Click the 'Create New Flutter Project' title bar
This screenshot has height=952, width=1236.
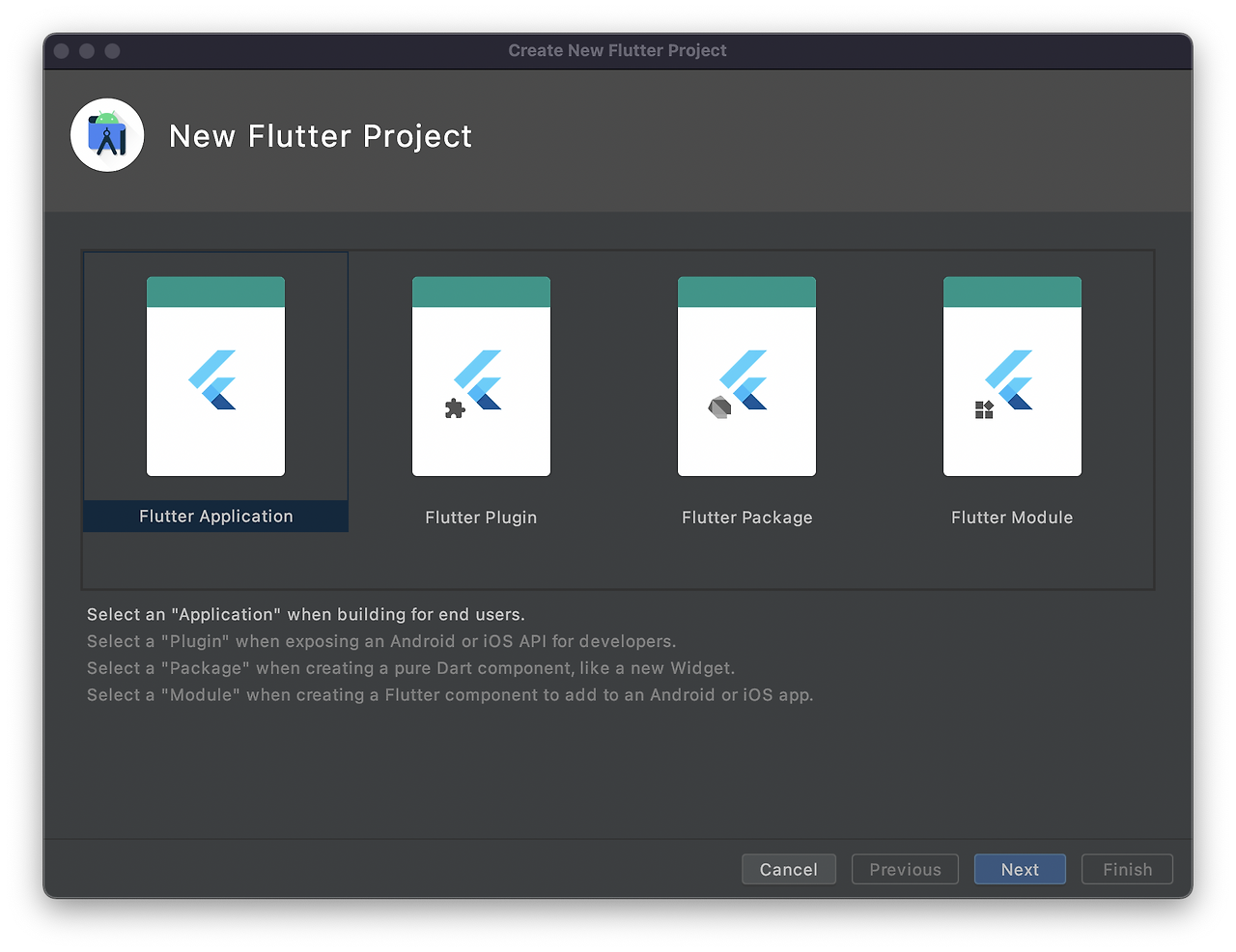[x=618, y=50]
